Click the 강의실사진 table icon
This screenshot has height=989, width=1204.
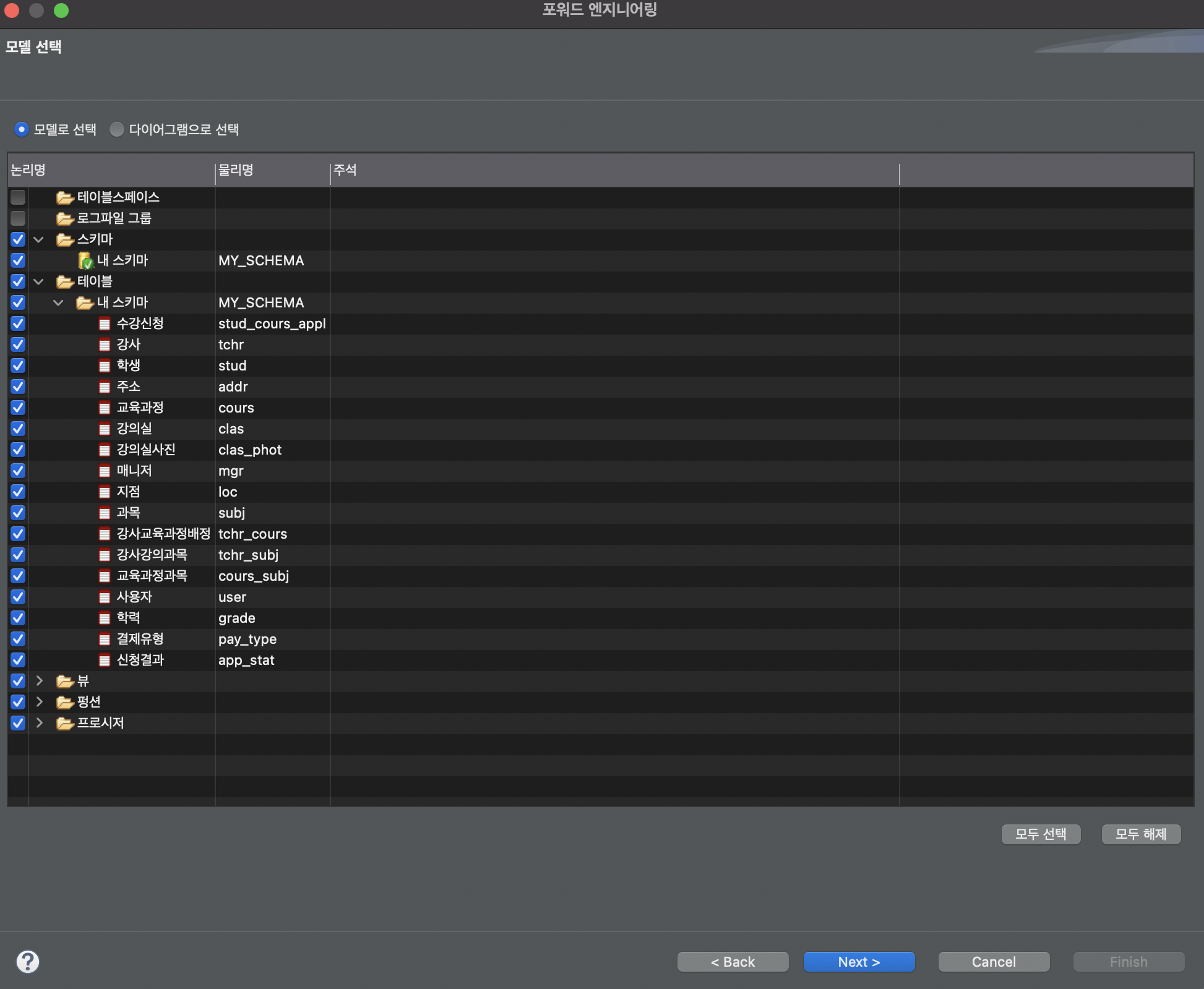(105, 450)
